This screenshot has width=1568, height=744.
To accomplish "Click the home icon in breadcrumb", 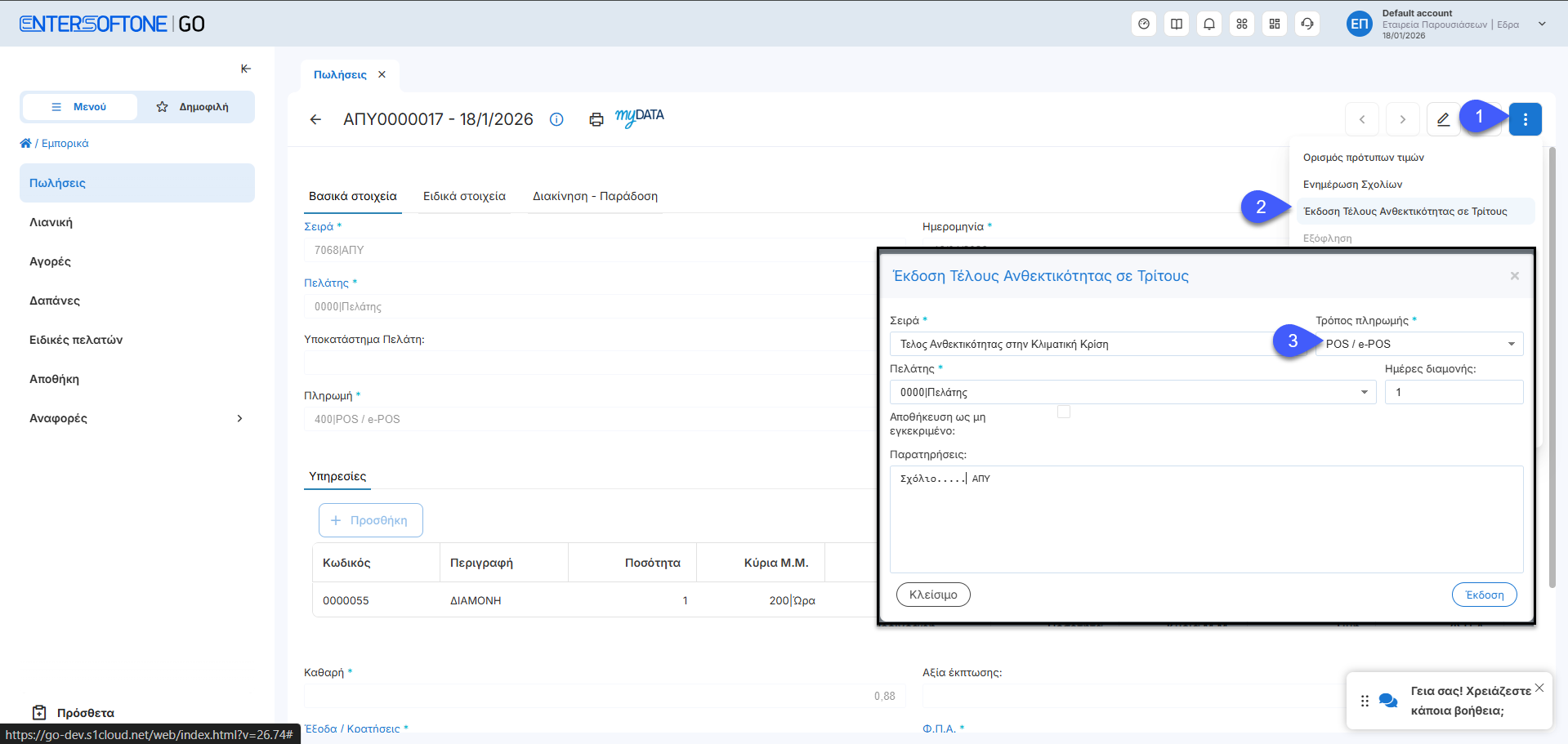I will 25,143.
